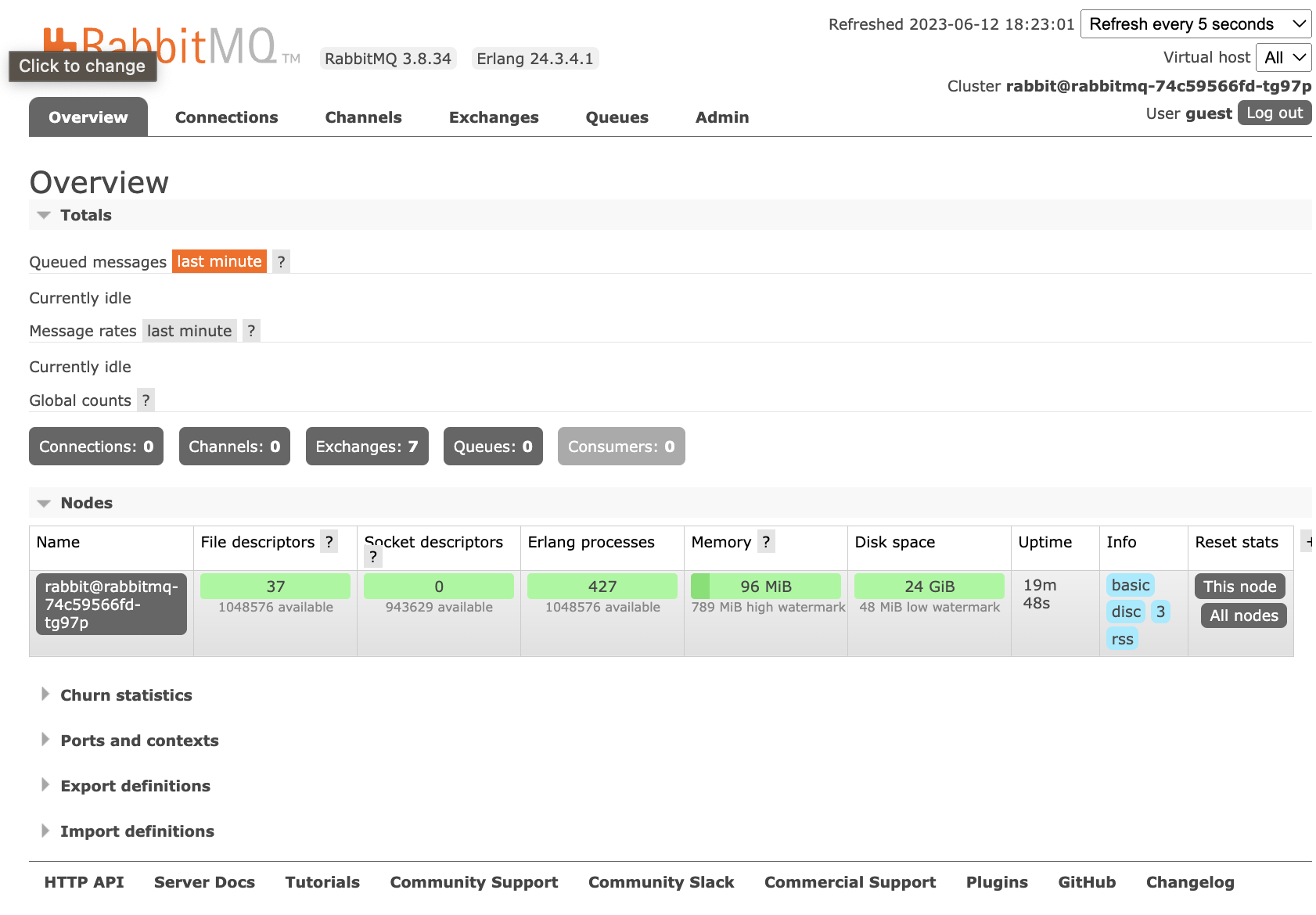Screen dimensions: 1316x915
Task: Switch to the Exchanges tab
Action: coord(494,117)
